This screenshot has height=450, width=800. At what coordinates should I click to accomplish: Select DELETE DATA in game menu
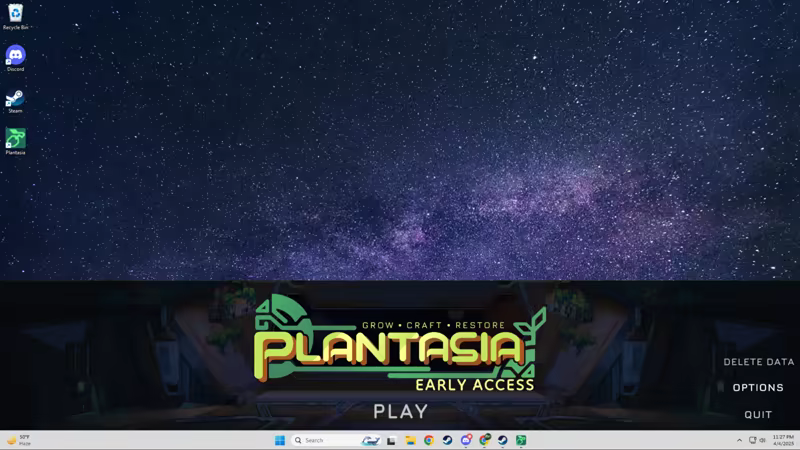pyautogui.click(x=758, y=362)
